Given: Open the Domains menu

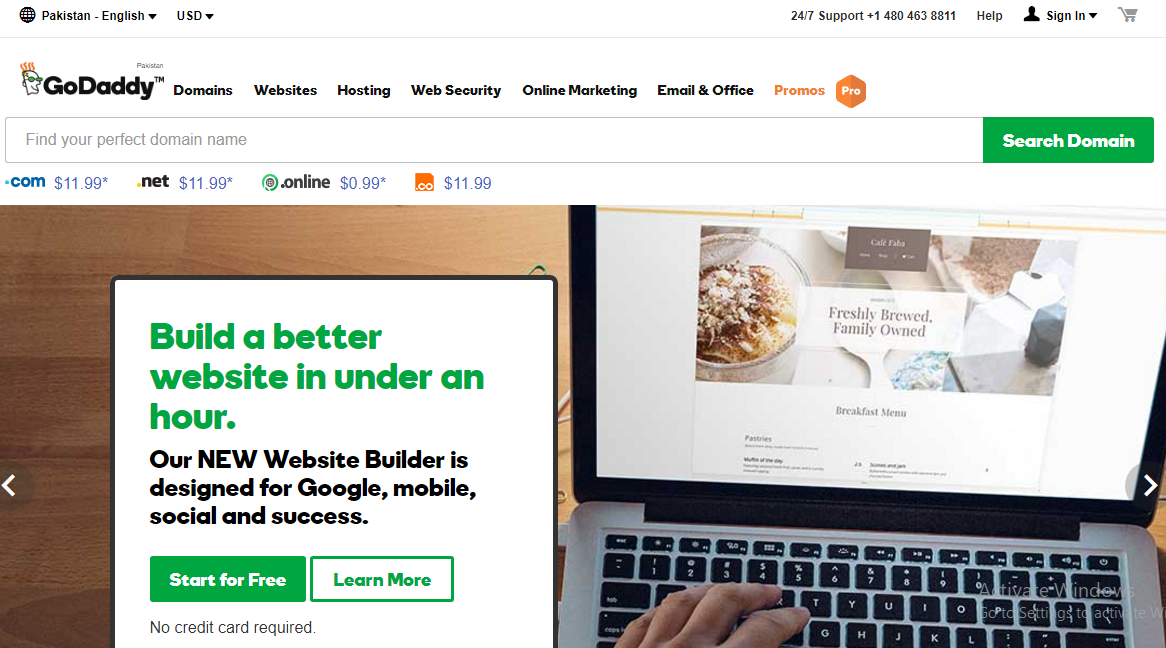Looking at the screenshot, I should click(x=203, y=90).
